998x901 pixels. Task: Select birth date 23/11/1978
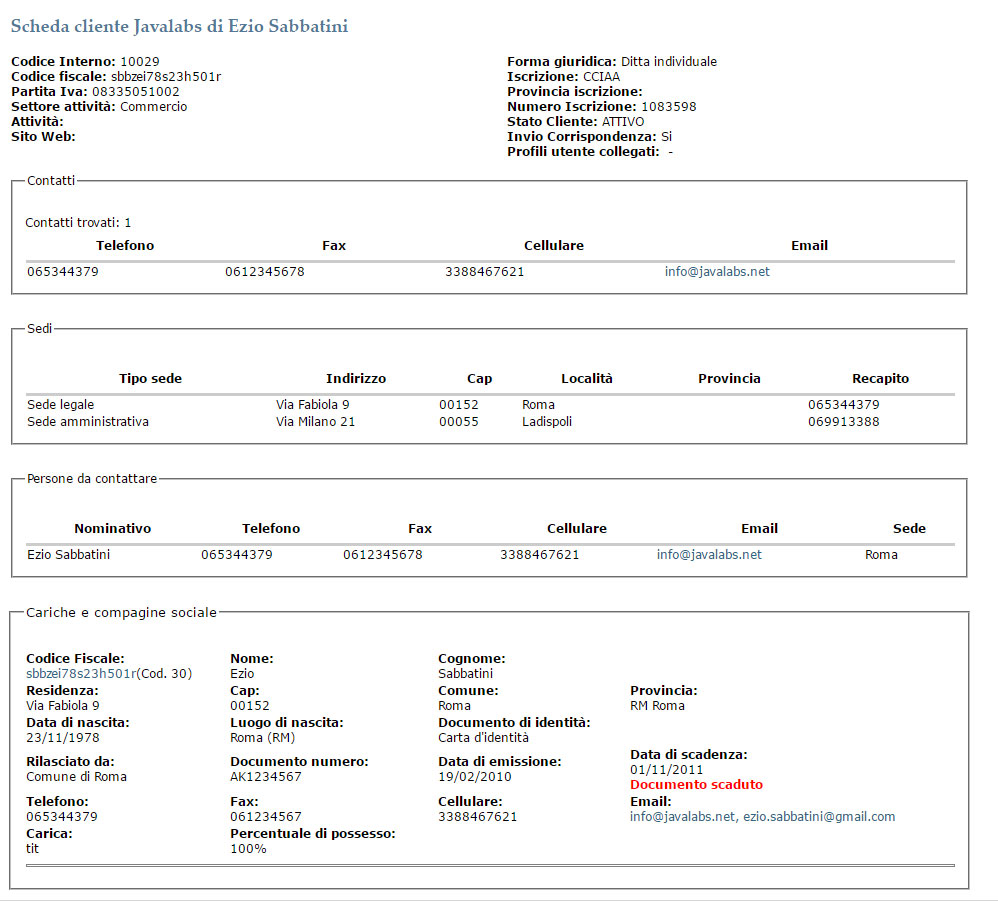[x=62, y=738]
